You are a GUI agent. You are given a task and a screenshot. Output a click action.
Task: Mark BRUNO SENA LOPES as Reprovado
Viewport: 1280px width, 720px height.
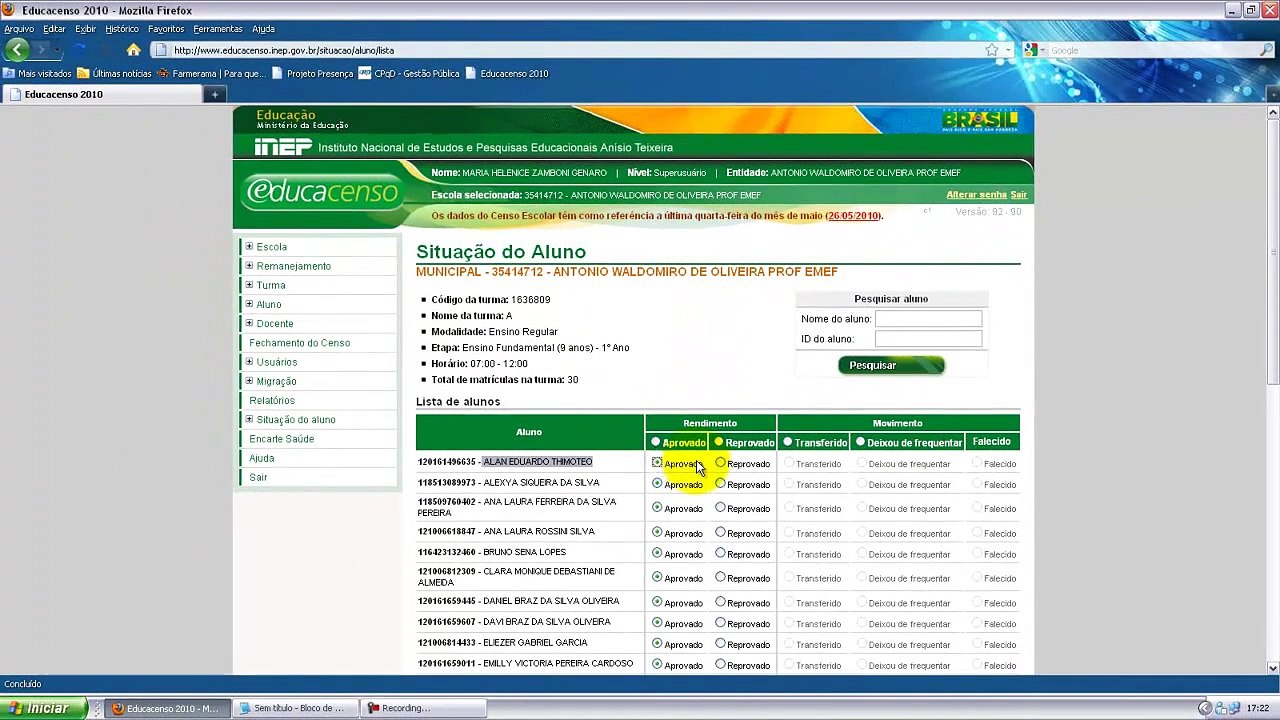(720, 553)
